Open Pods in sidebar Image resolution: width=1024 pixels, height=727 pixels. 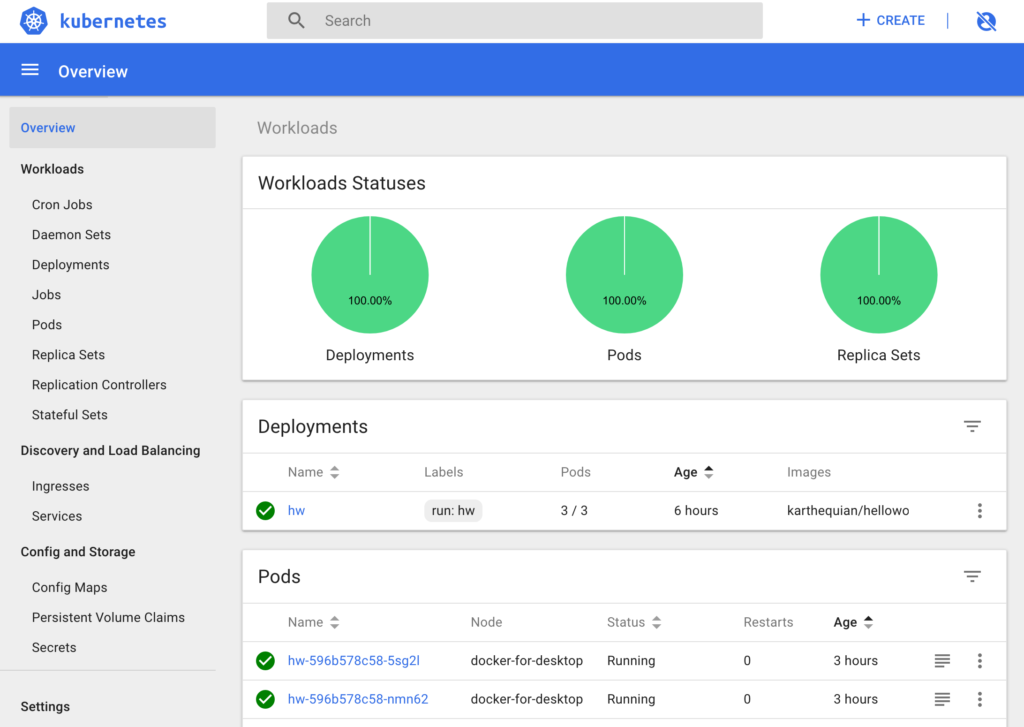click(x=47, y=325)
